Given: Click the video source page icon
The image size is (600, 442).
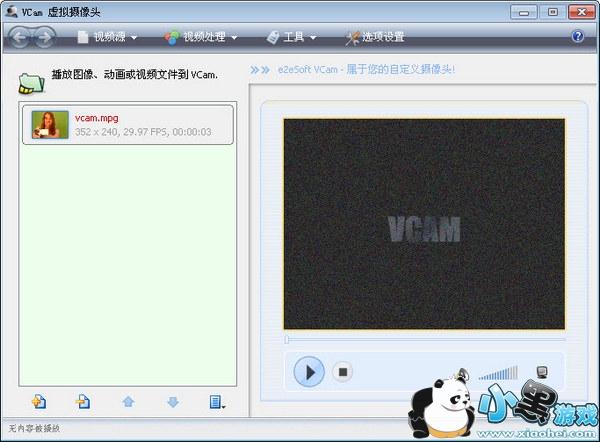Looking at the screenshot, I should coord(83,37).
